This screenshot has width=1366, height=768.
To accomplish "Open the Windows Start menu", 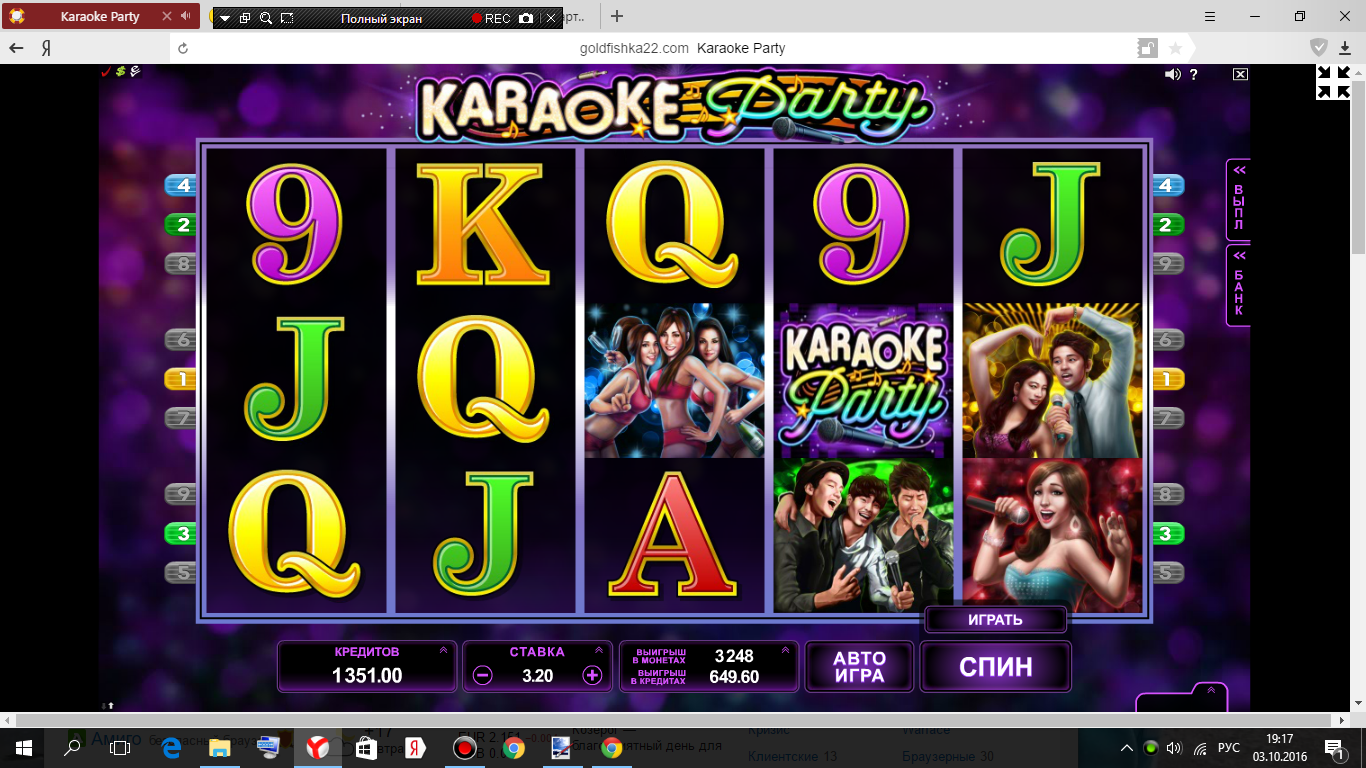I will pyautogui.click(x=23, y=748).
